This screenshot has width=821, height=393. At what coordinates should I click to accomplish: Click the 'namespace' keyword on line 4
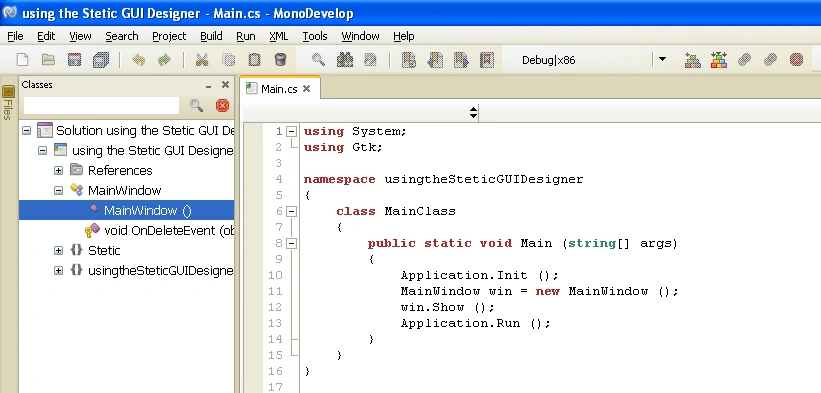coord(339,179)
